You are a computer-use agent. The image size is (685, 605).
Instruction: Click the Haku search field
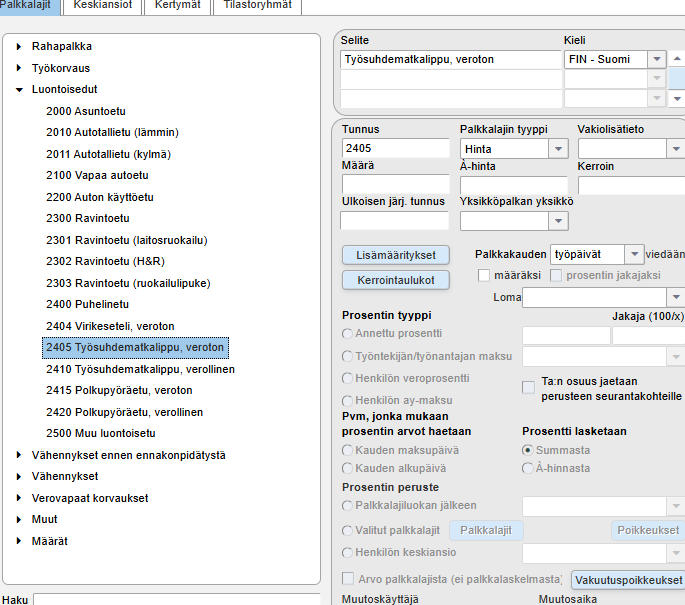pos(177,599)
